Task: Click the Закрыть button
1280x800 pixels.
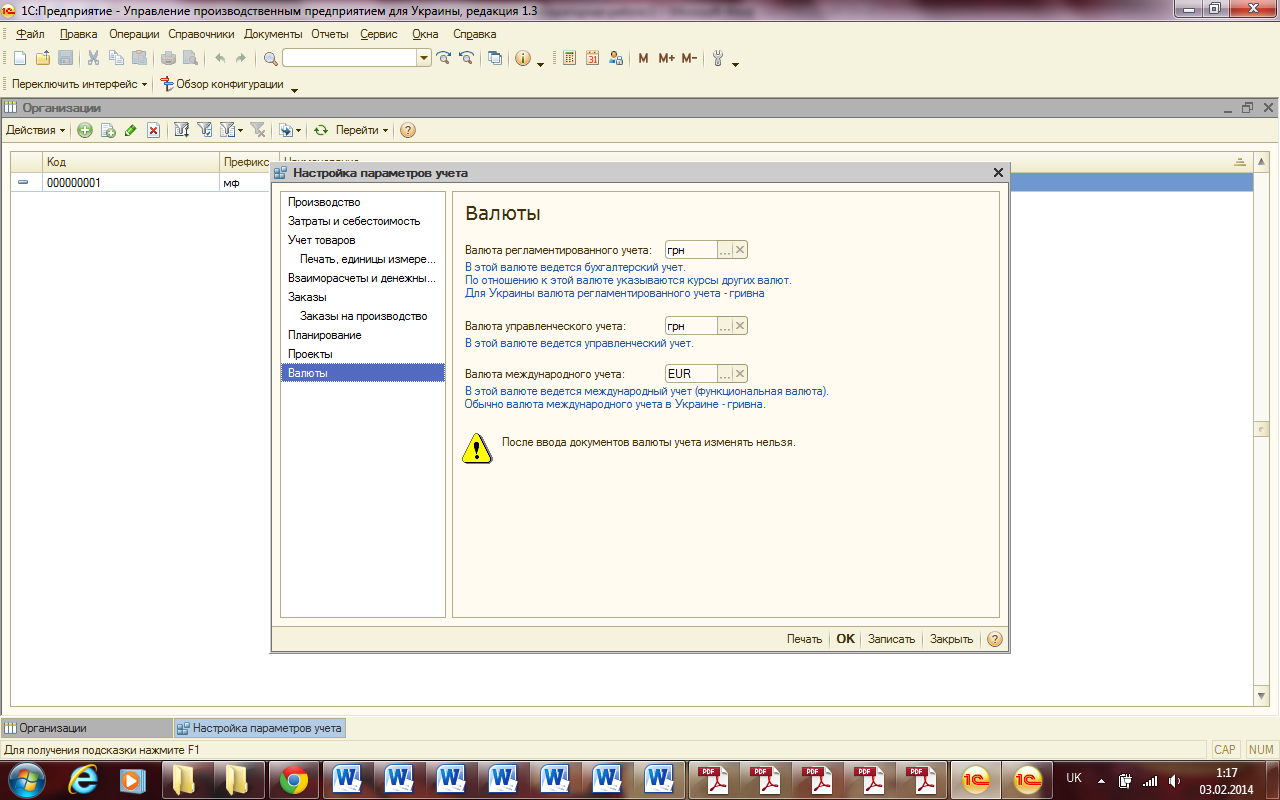Action: point(951,639)
